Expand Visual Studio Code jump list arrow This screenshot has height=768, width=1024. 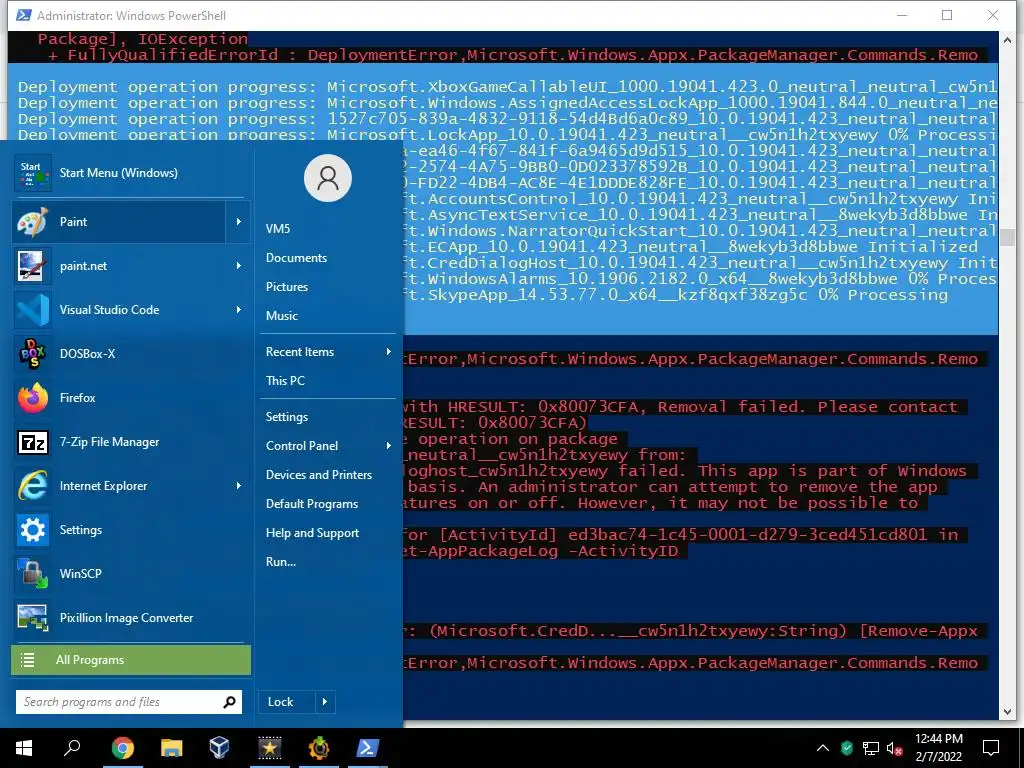coord(239,310)
